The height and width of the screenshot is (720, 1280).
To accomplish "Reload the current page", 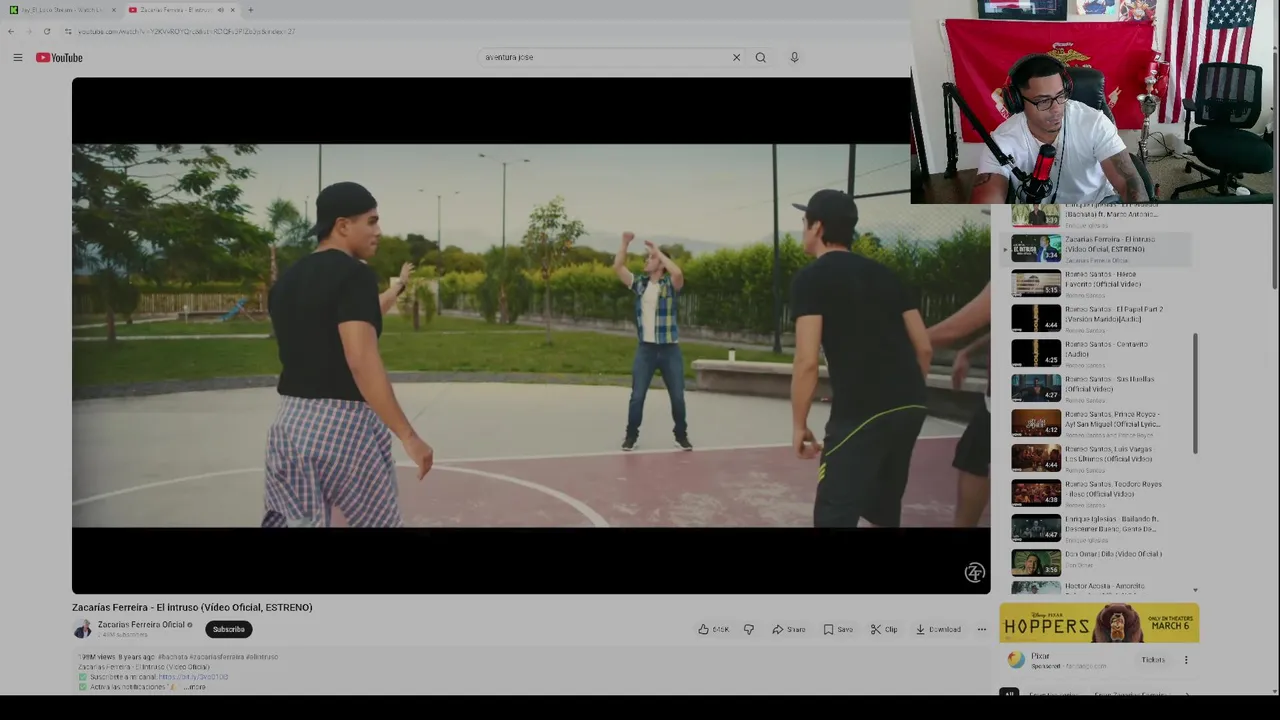I will point(46,31).
